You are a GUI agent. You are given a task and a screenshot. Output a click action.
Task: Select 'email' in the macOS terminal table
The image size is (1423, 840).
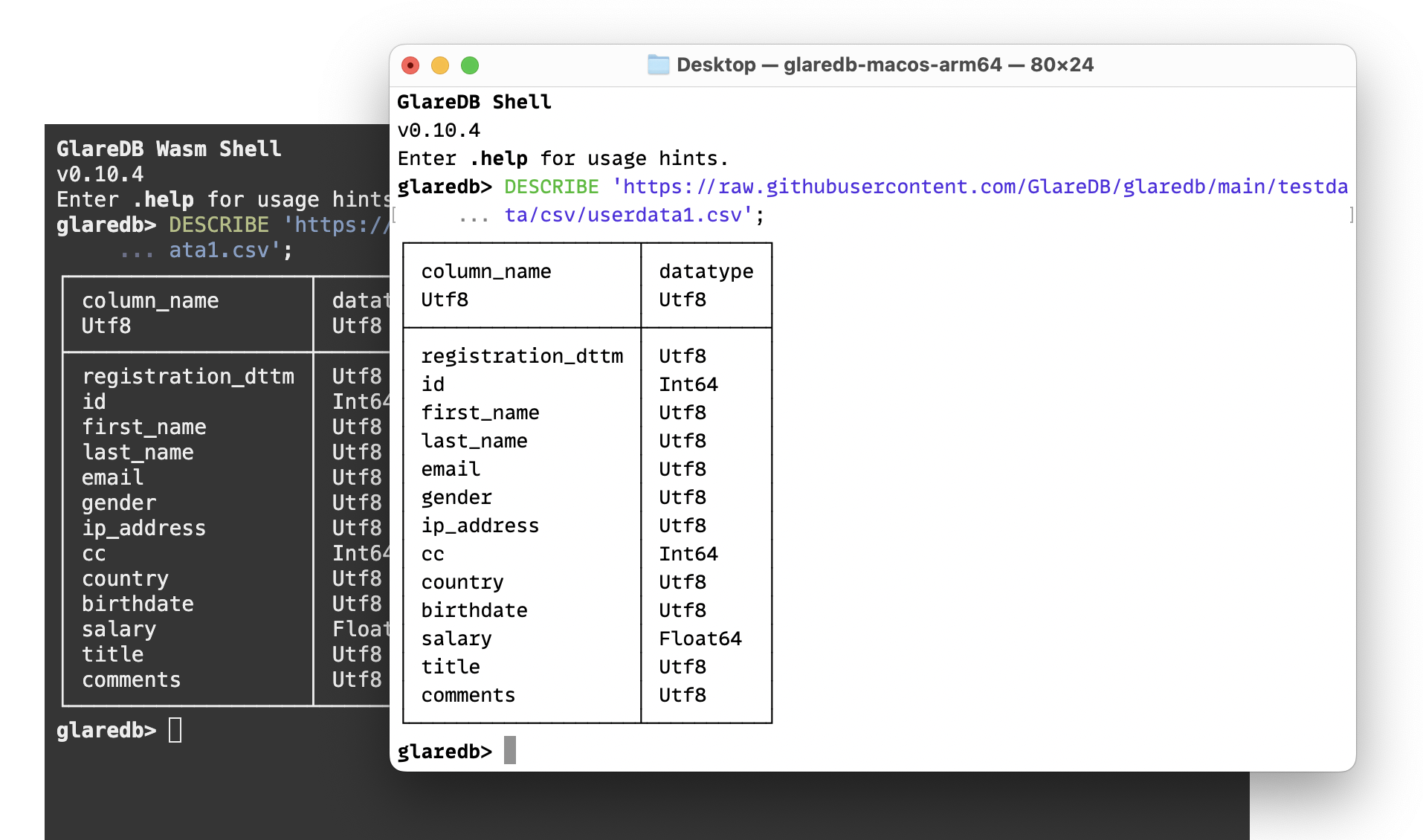[451, 469]
